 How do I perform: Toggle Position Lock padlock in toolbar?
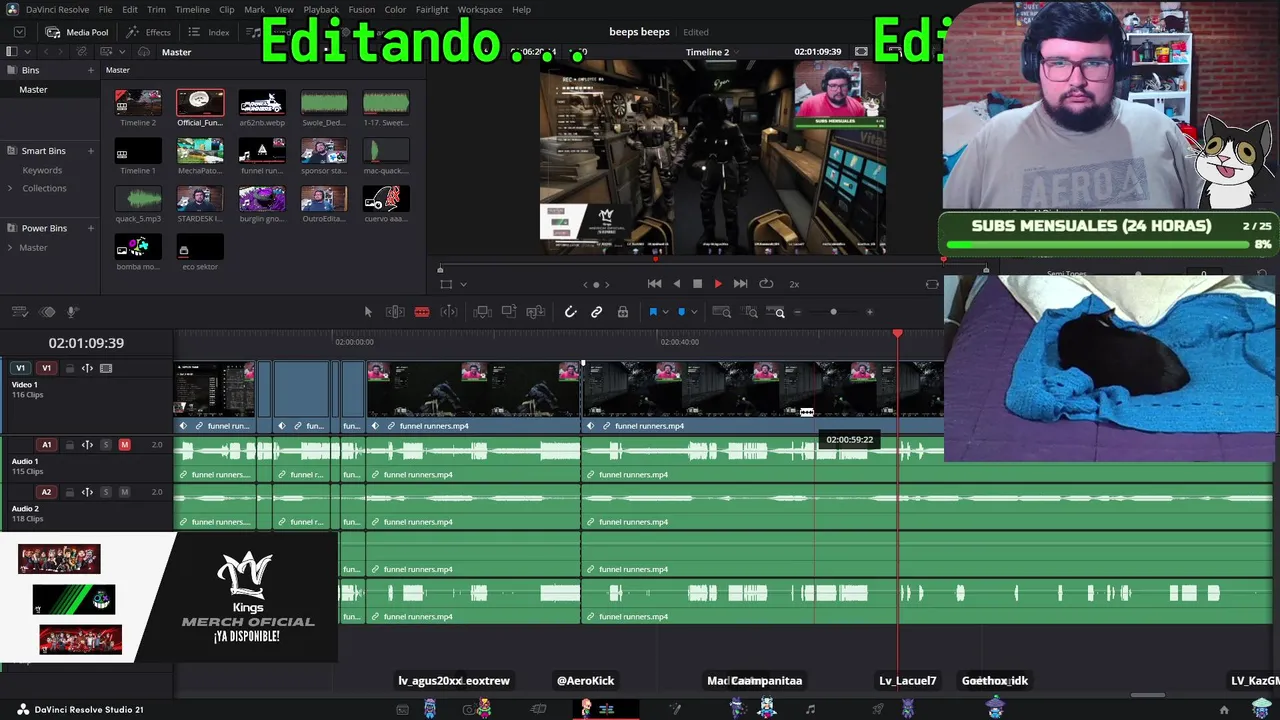point(623,312)
